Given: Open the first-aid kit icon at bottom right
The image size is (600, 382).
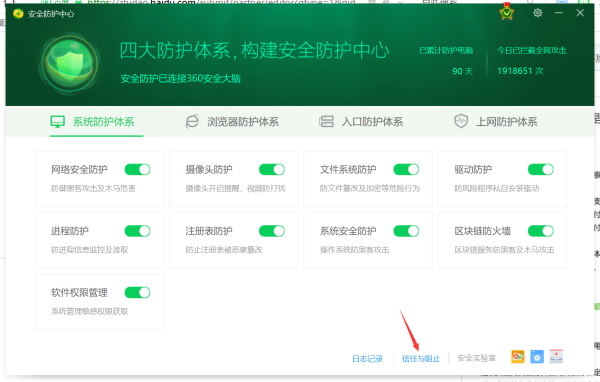Looking at the screenshot, I should pyautogui.click(x=556, y=356).
